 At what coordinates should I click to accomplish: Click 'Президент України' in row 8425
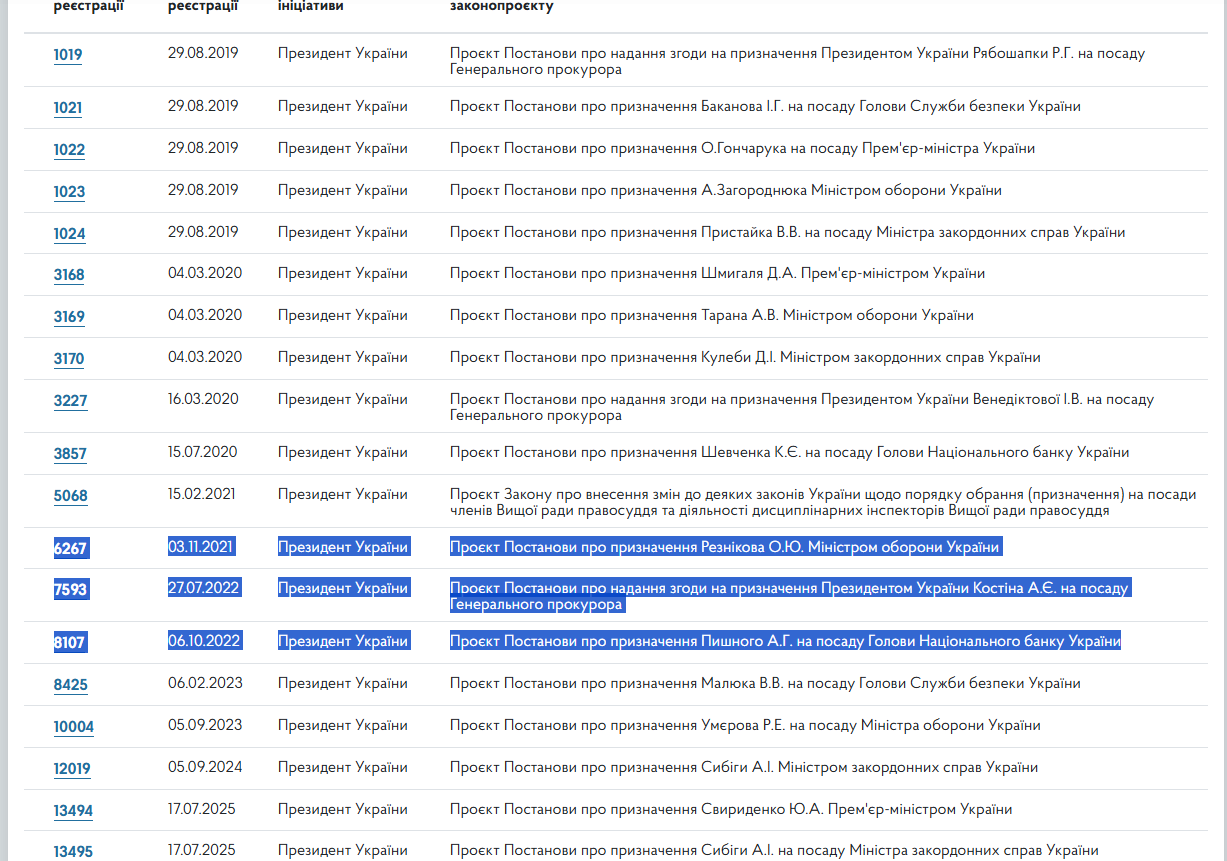343,683
